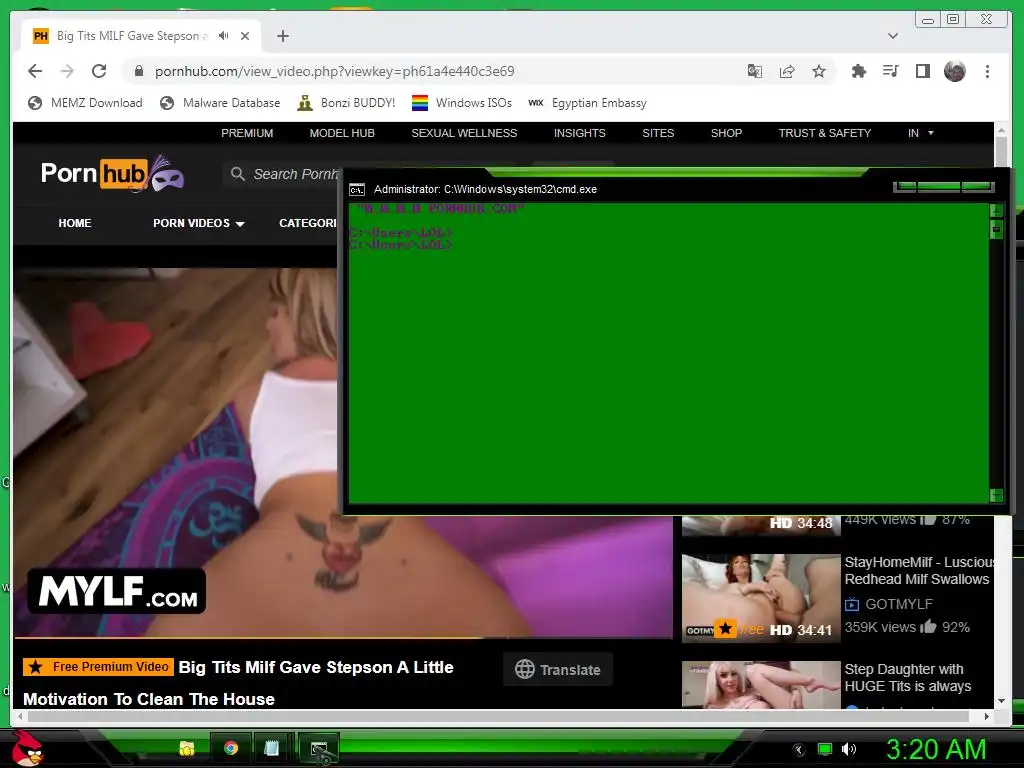The image size is (1024, 768).
Task: Click cmd window scrollbar down arrow
Action: coord(997,495)
